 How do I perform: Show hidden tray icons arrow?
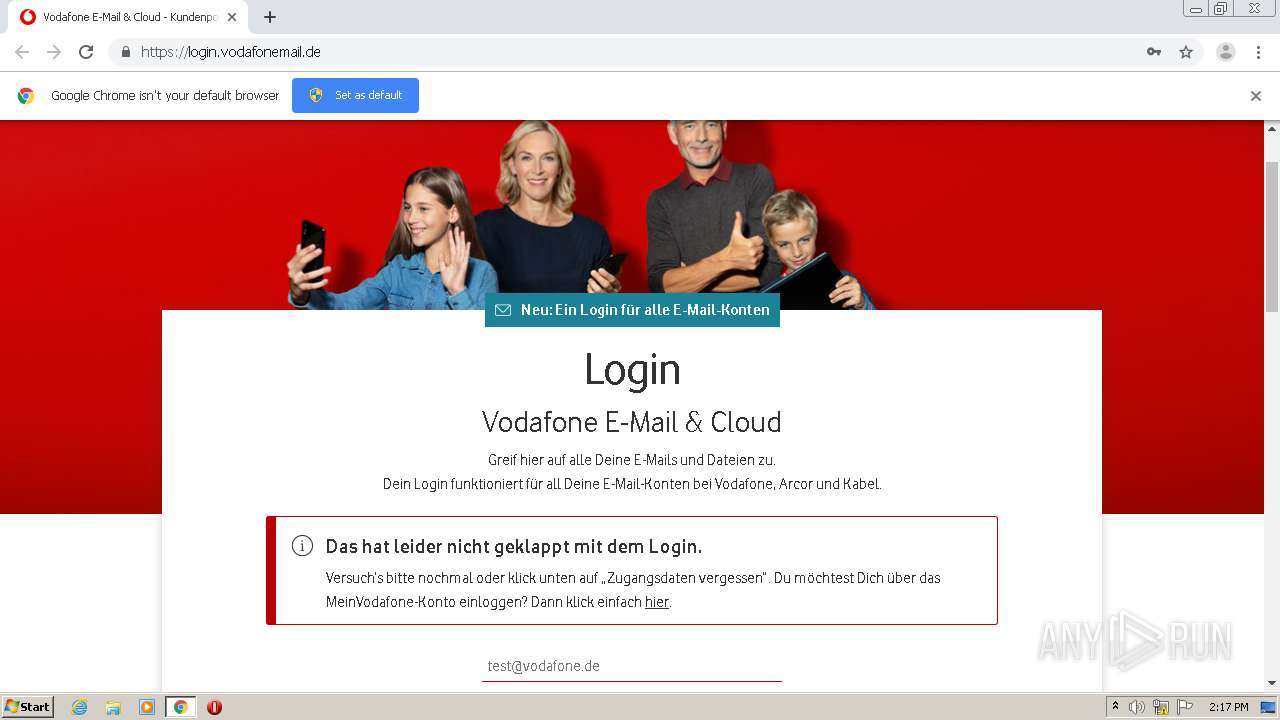(1115, 707)
